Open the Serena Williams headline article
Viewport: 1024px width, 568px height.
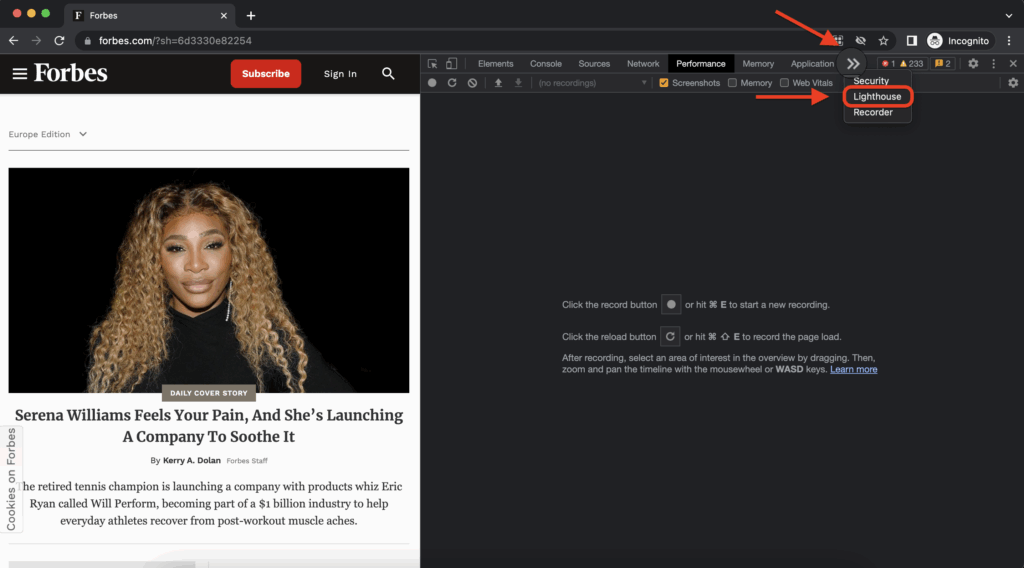[209, 426]
